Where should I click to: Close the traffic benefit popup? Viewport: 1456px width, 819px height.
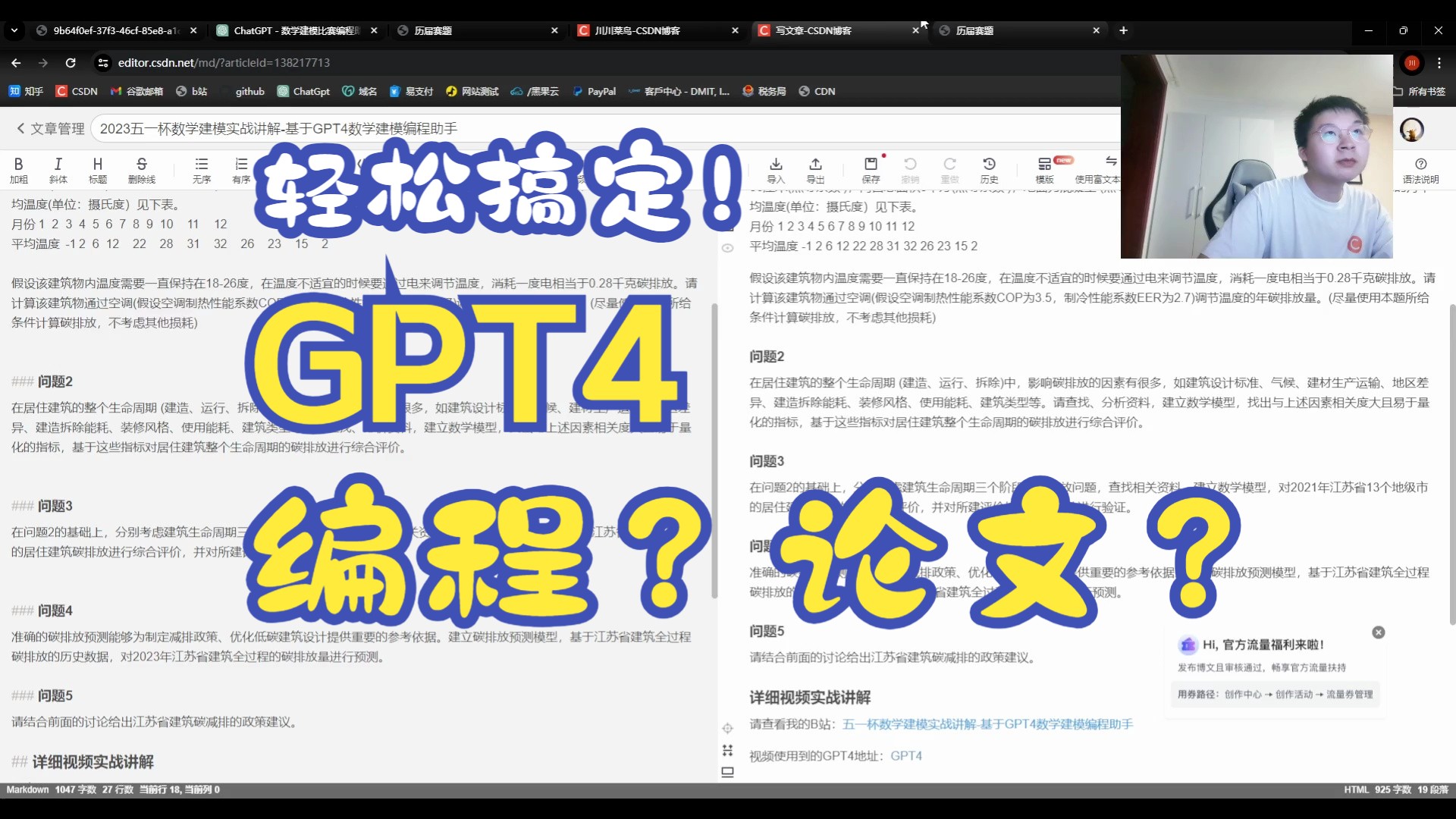point(1379,632)
